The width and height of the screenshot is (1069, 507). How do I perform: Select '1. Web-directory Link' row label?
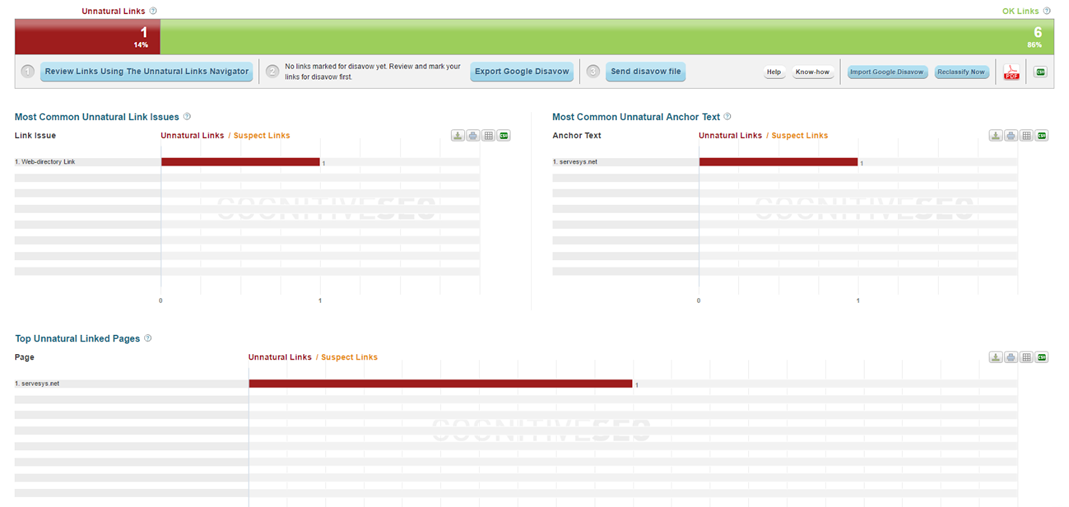pyautogui.click(x=45, y=162)
